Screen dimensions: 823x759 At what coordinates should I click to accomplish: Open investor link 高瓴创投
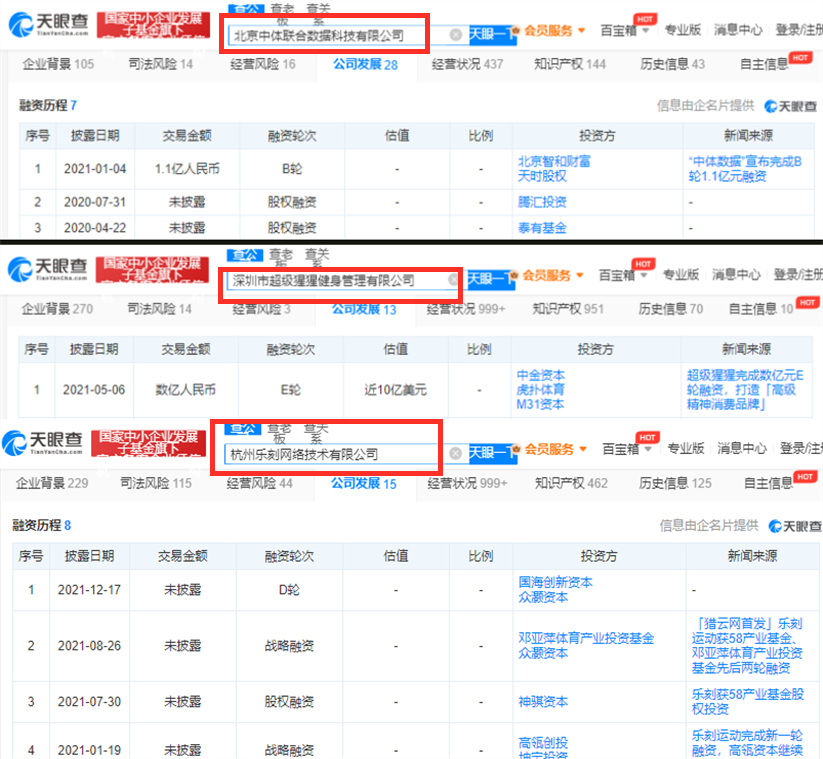click(543, 743)
